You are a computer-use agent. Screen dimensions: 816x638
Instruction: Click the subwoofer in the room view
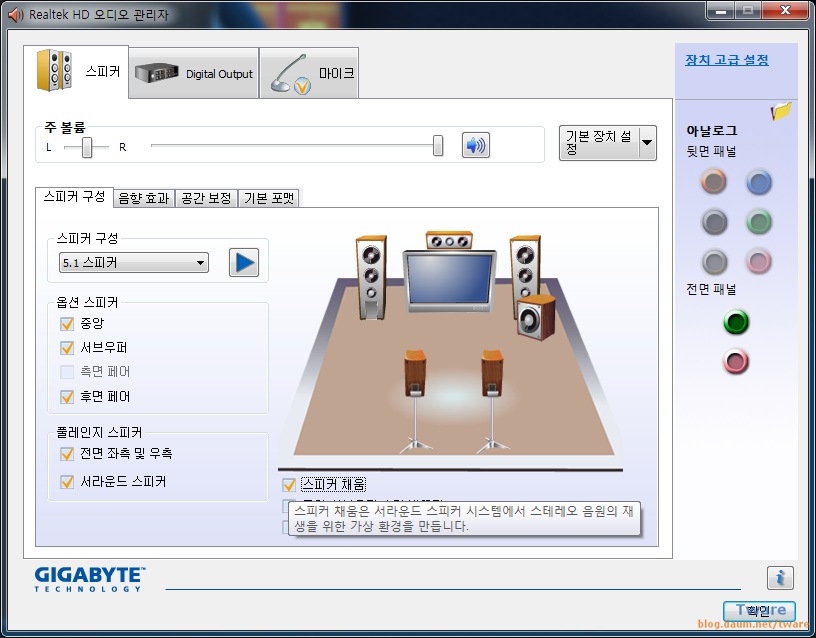coord(536,318)
